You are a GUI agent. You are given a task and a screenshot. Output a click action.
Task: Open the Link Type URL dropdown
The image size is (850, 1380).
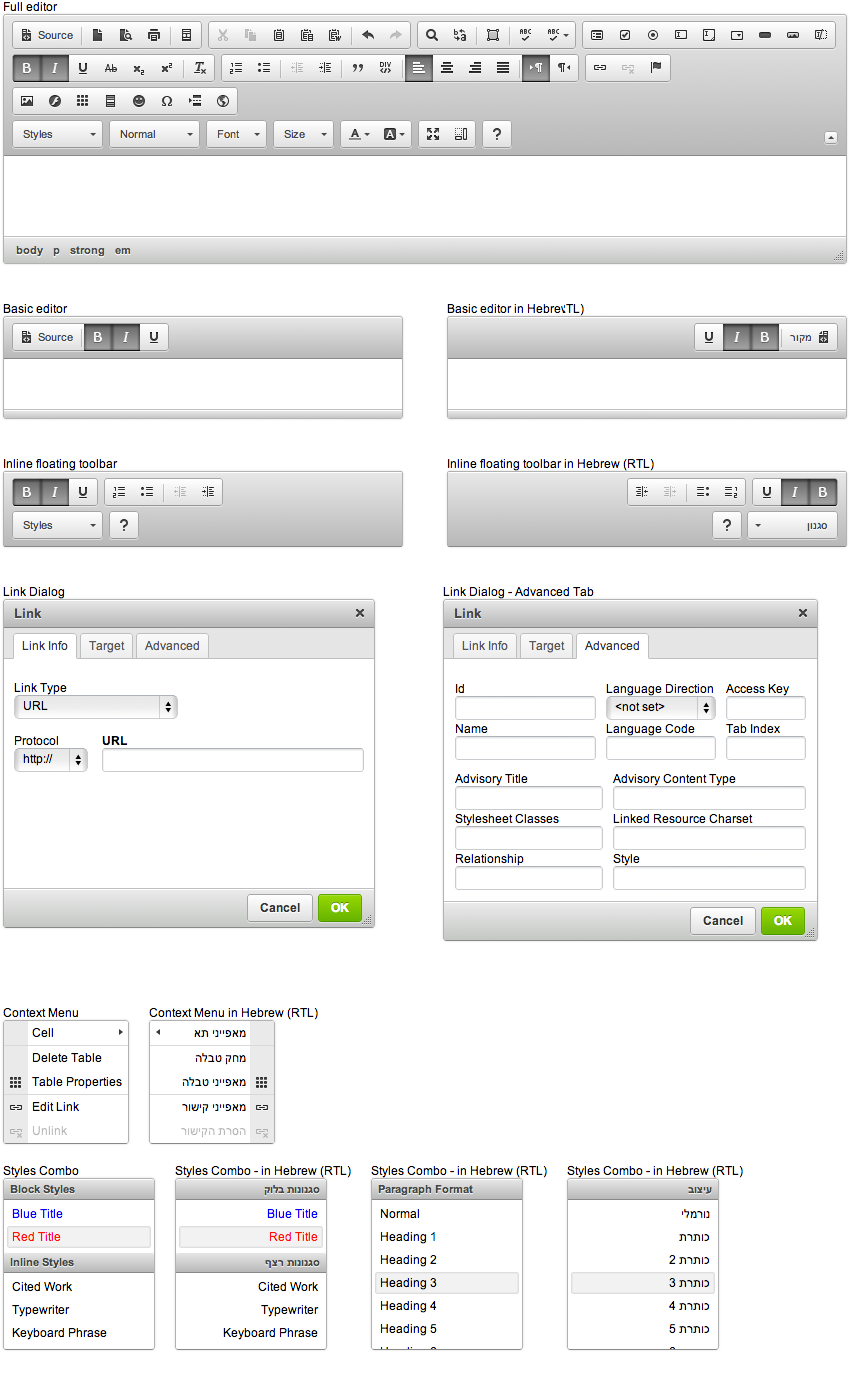click(x=96, y=707)
